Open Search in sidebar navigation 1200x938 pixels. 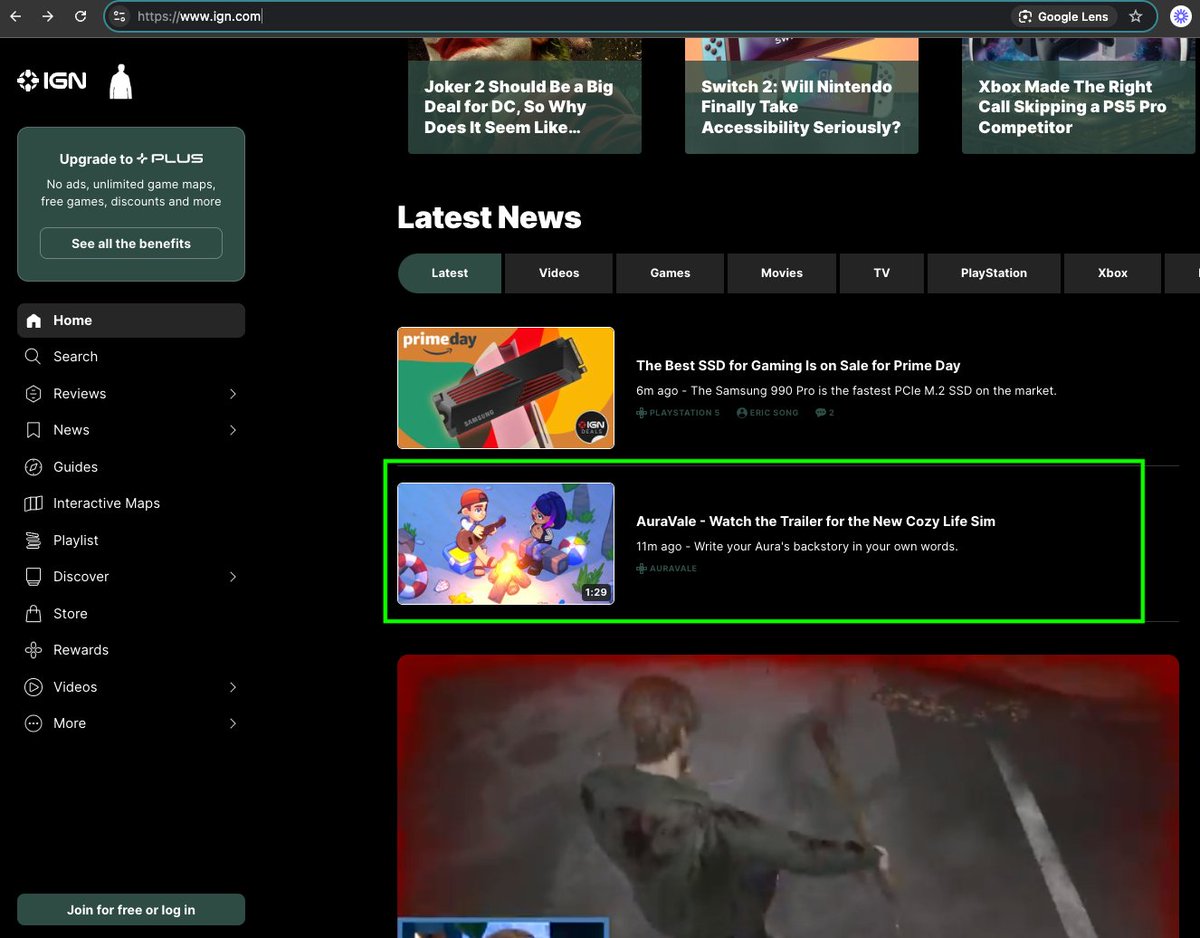131,356
